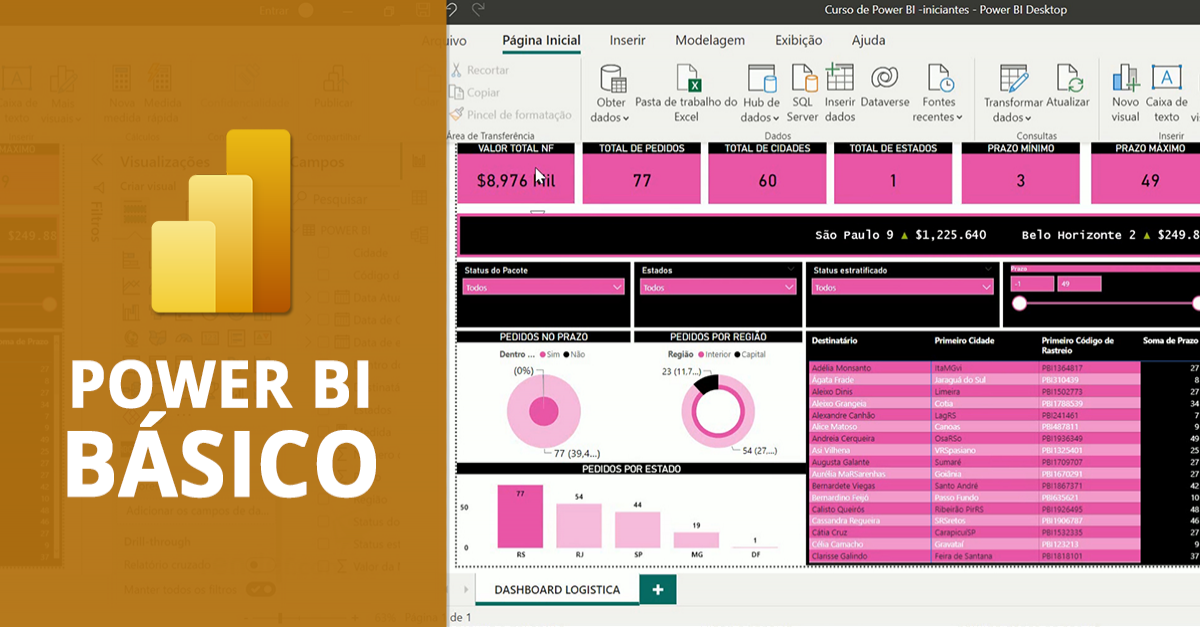Expand the Hub de dados dropdown arrow
The image size is (1200, 627).
point(775,118)
